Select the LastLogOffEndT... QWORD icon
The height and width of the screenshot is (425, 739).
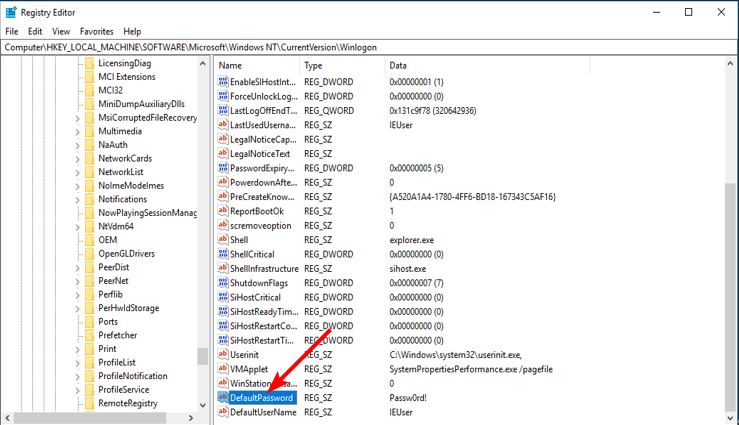(223, 110)
